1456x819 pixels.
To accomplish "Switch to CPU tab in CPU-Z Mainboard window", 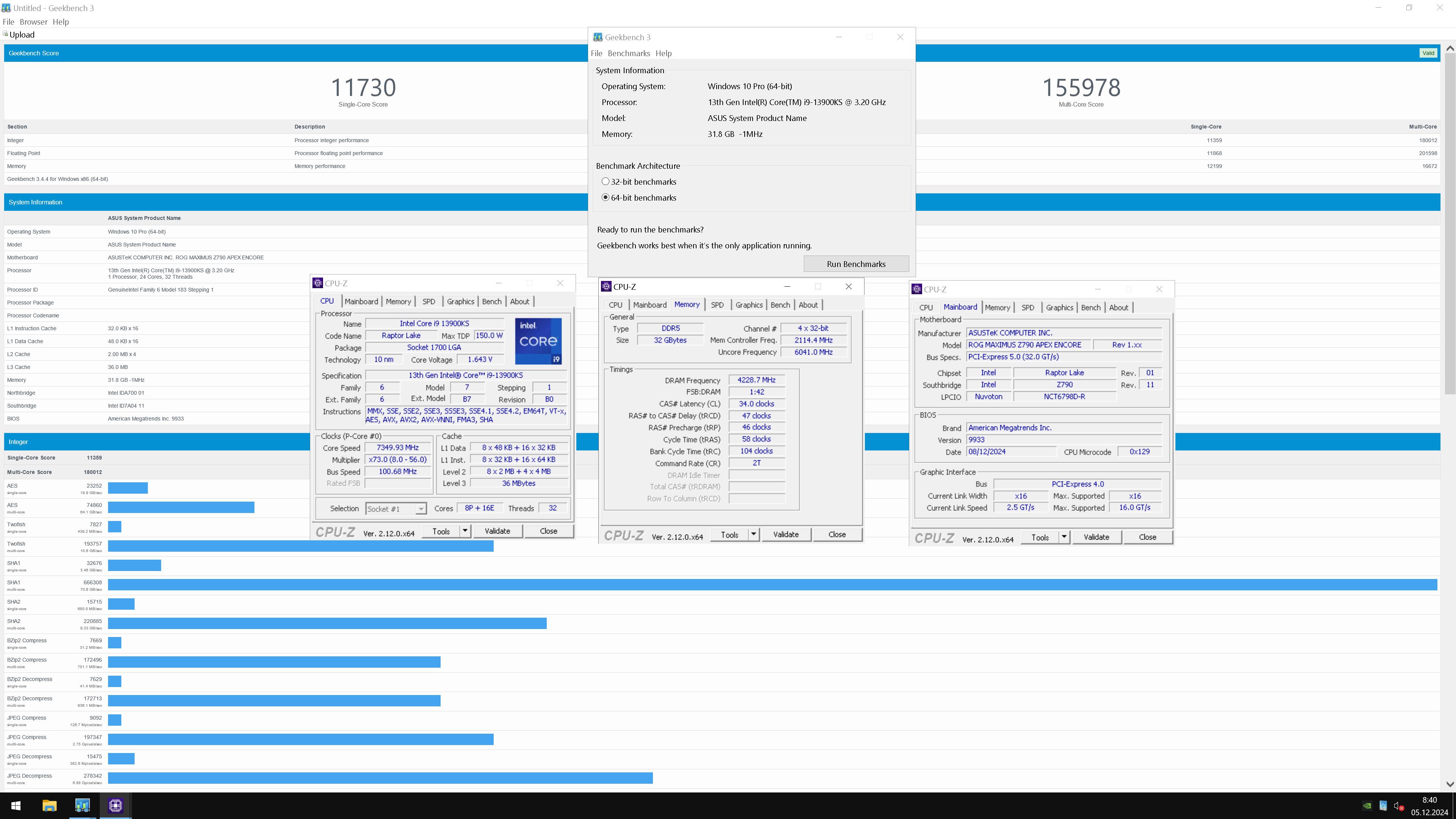I will [926, 308].
